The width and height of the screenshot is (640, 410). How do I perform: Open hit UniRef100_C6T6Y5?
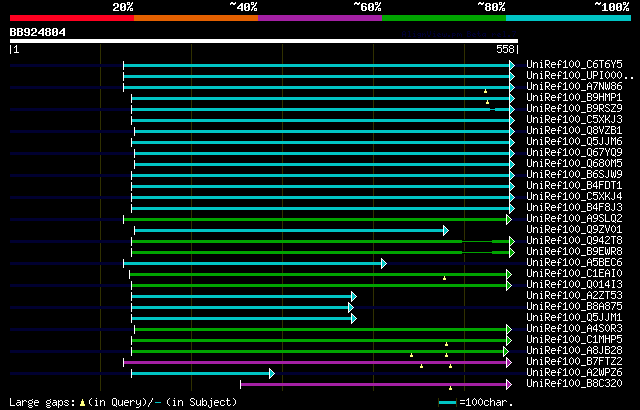point(574,64)
